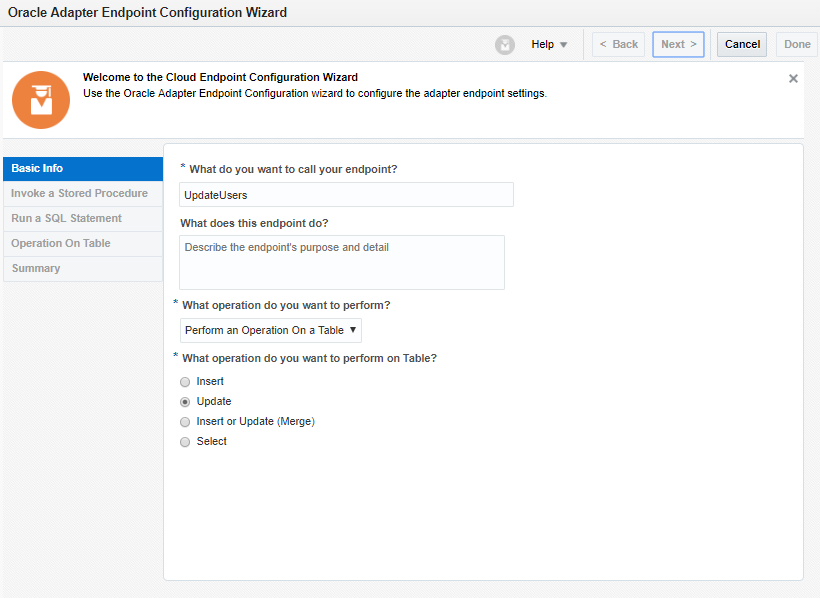The image size is (820, 598).
Task: Click the Done button
Action: click(797, 45)
